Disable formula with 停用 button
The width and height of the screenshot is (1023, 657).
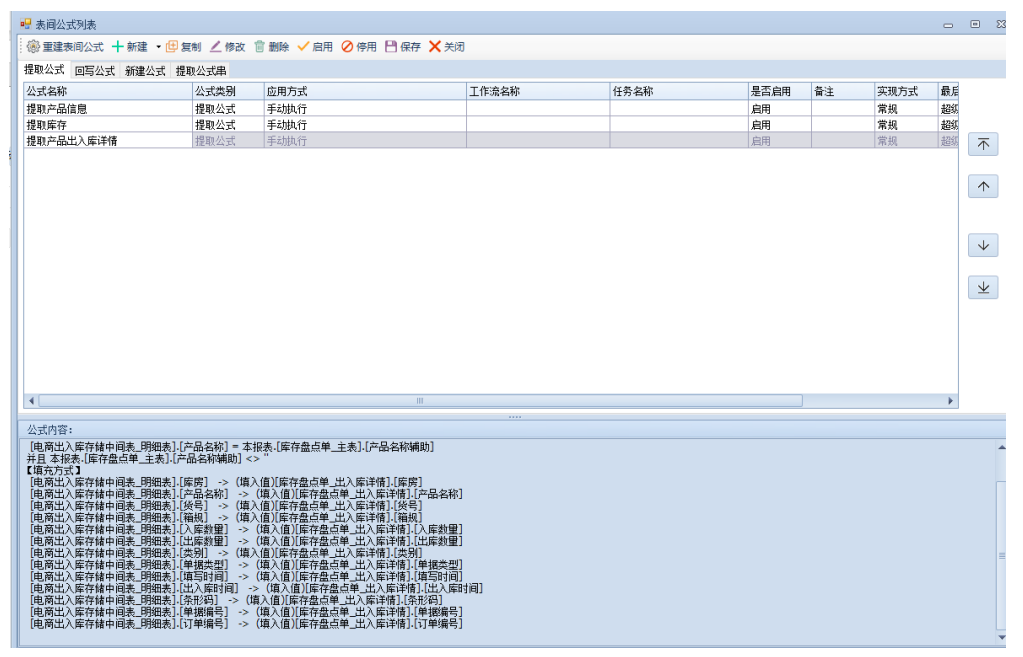pos(359,47)
